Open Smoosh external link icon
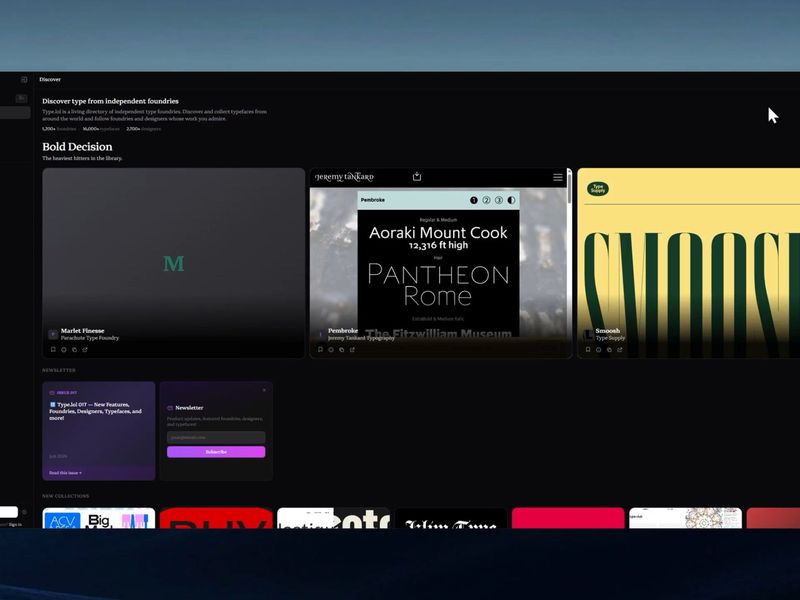The image size is (800, 600). click(x=620, y=349)
